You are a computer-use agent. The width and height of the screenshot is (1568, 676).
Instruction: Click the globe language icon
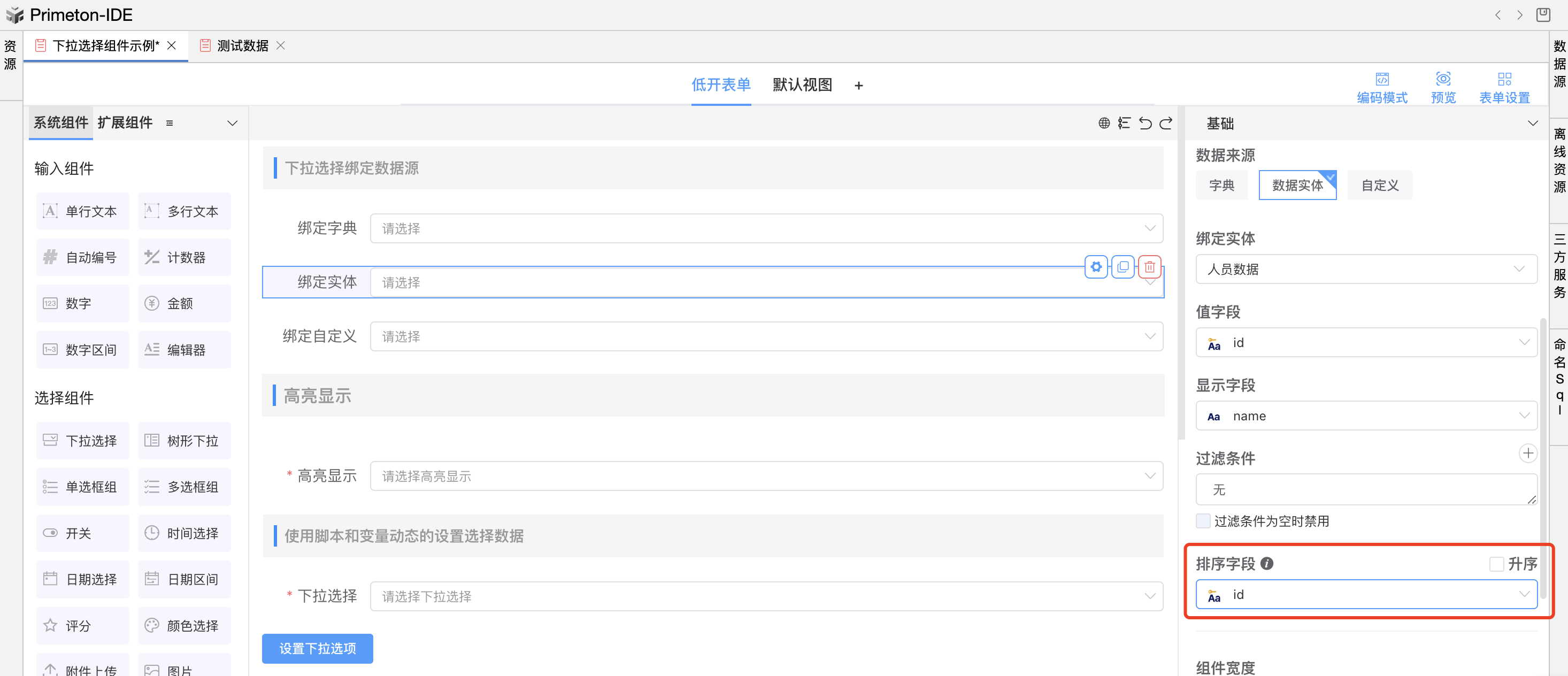[1104, 124]
